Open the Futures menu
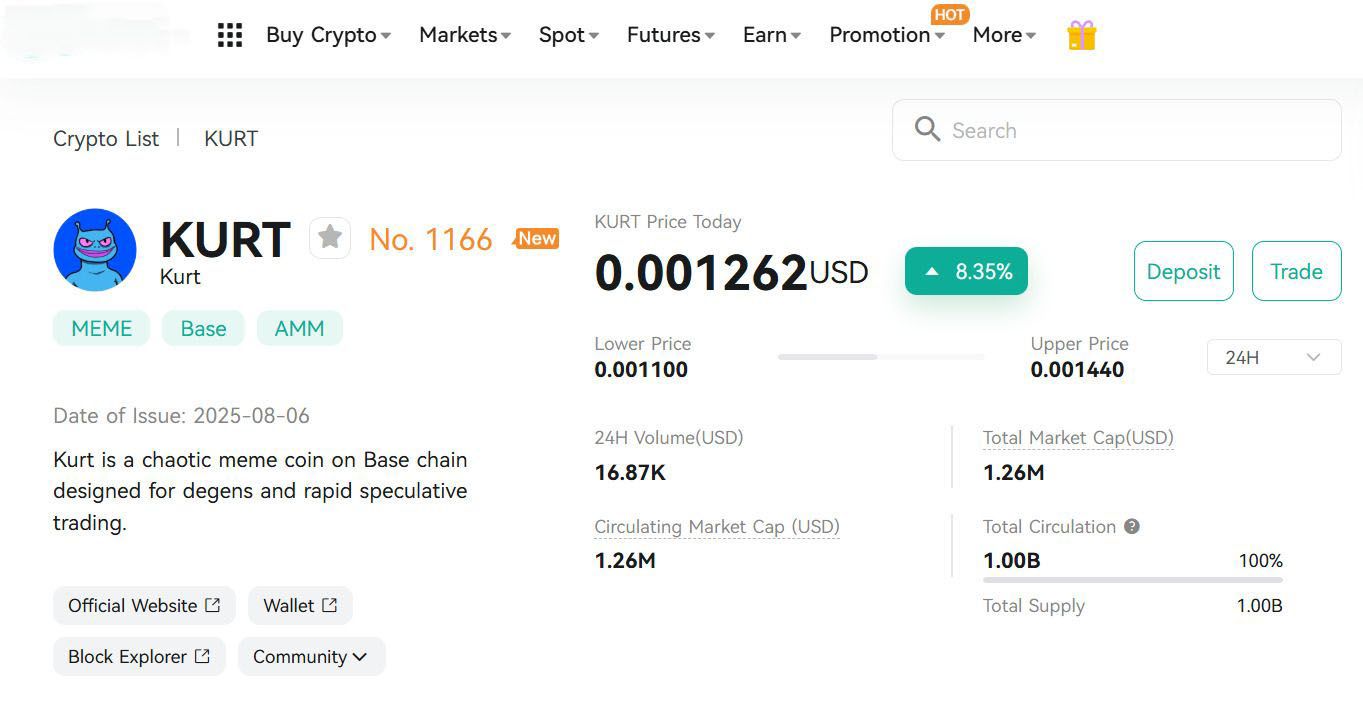The width and height of the screenshot is (1363, 715). tap(670, 35)
